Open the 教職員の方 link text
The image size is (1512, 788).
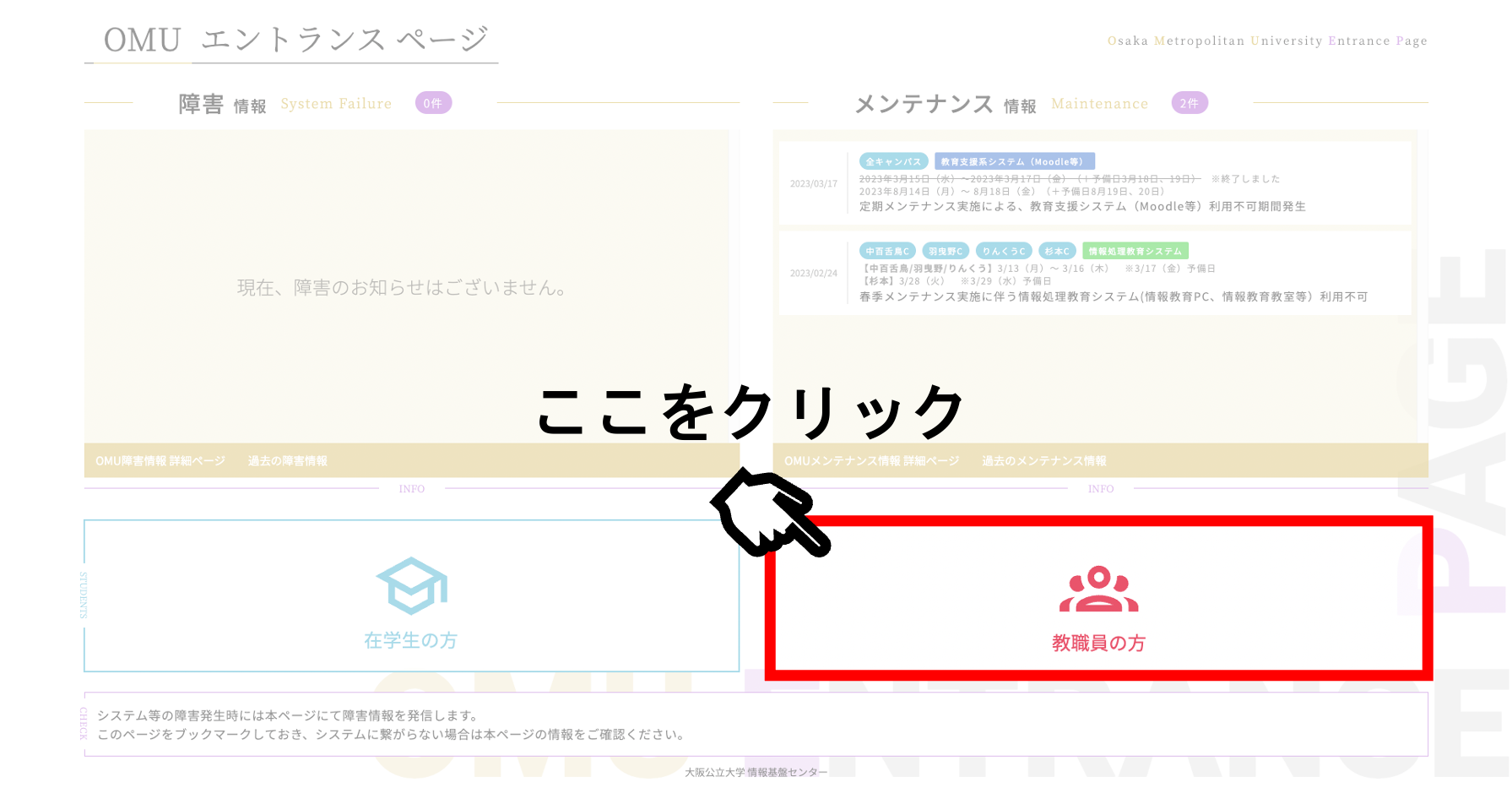(x=1098, y=643)
